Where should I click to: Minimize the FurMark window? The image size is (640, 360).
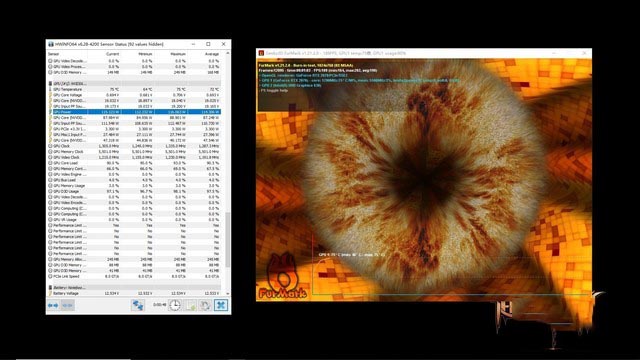click(x=554, y=53)
